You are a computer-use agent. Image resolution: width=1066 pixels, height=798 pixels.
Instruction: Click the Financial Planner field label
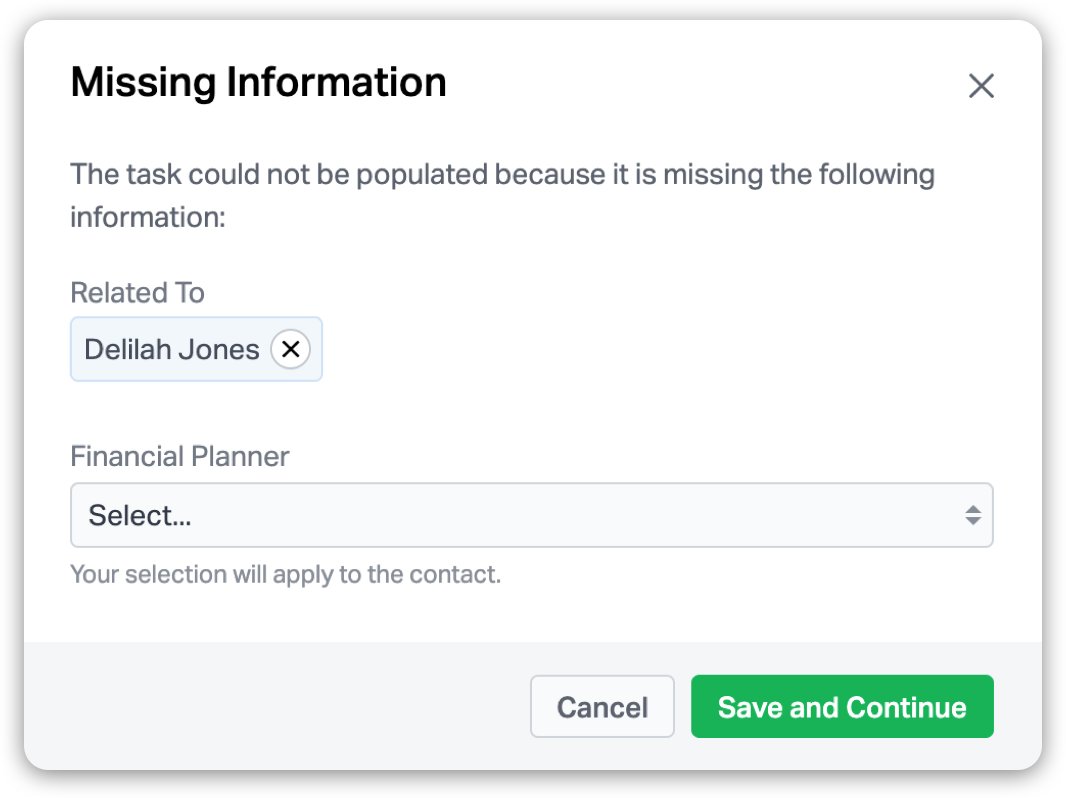pyautogui.click(x=180, y=457)
